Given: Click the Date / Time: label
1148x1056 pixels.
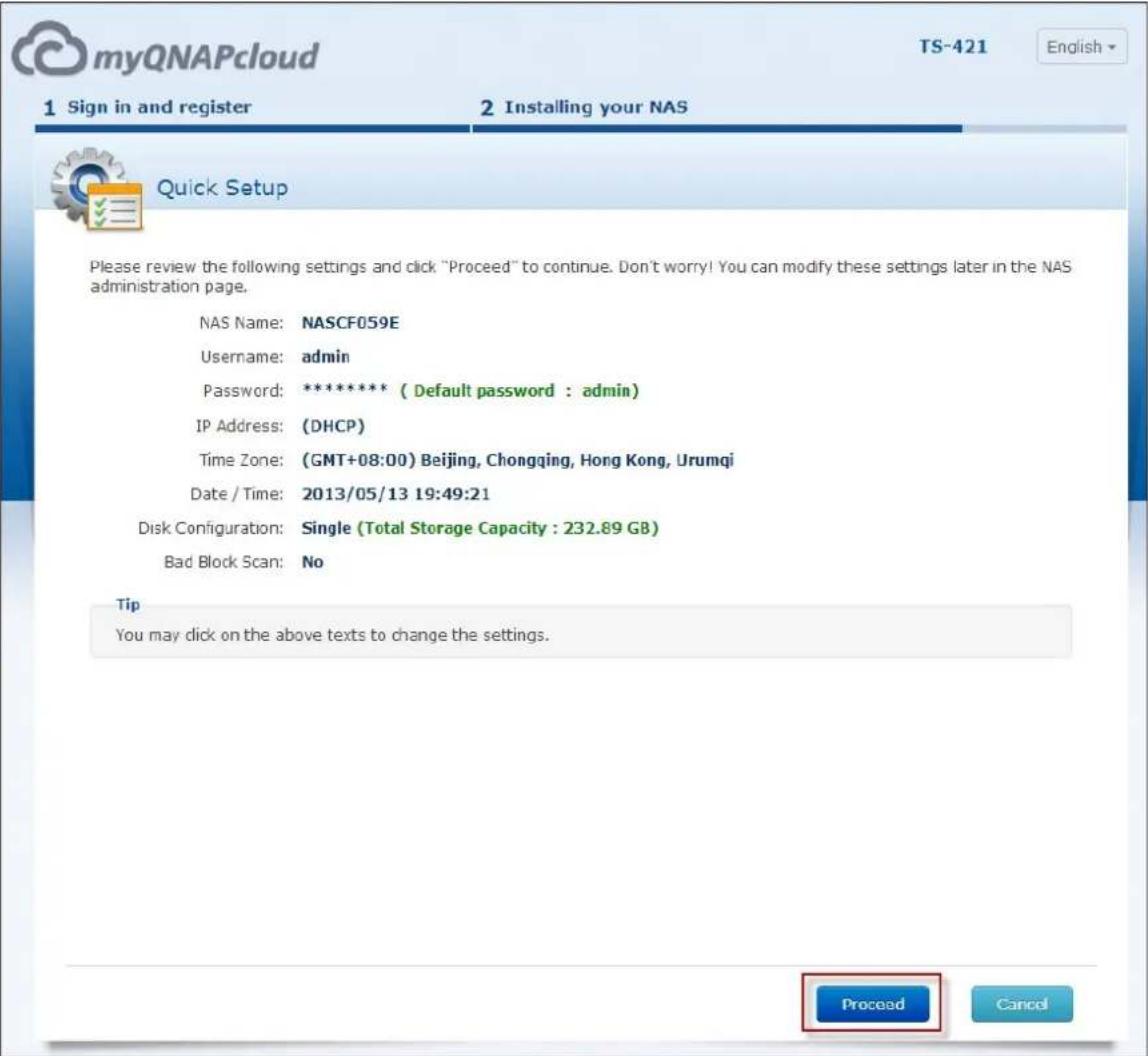Looking at the screenshot, I should (x=236, y=494).
